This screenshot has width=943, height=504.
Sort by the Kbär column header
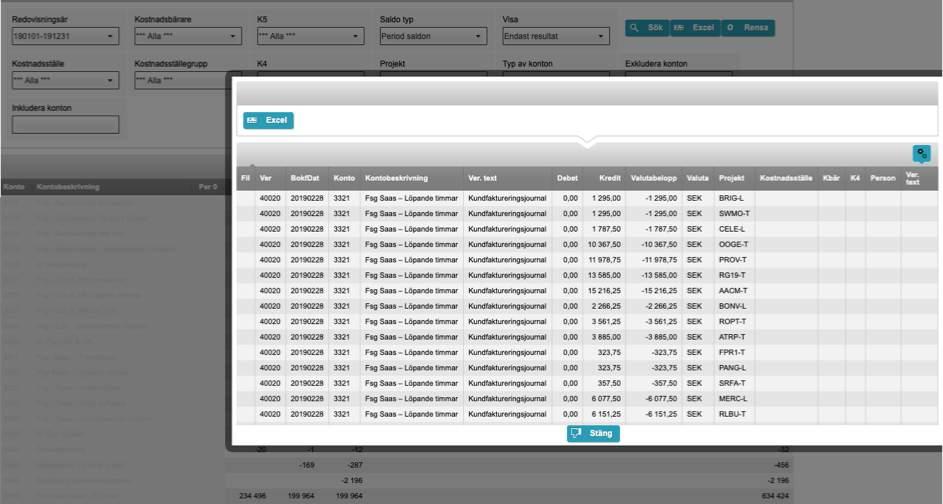831,178
